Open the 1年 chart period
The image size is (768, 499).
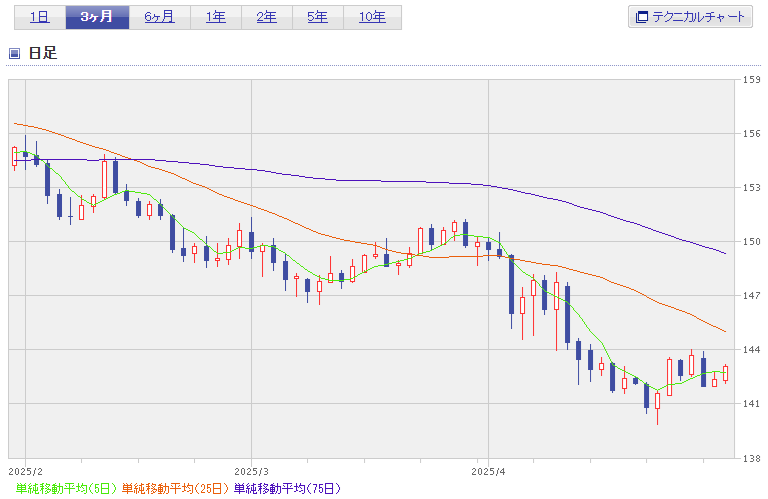coord(216,18)
